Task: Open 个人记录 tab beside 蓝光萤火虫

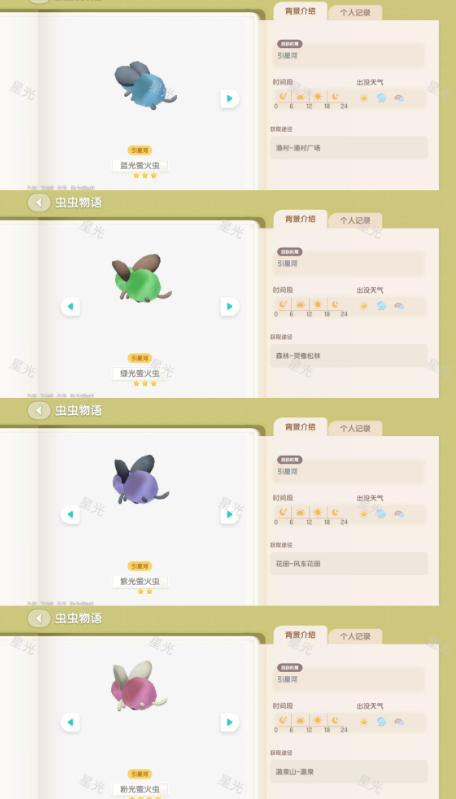Action: click(355, 13)
